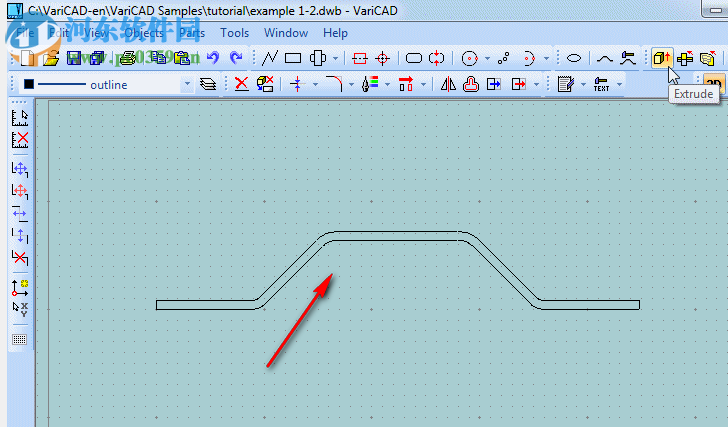
Task: Open the Window menu
Action: tap(286, 33)
